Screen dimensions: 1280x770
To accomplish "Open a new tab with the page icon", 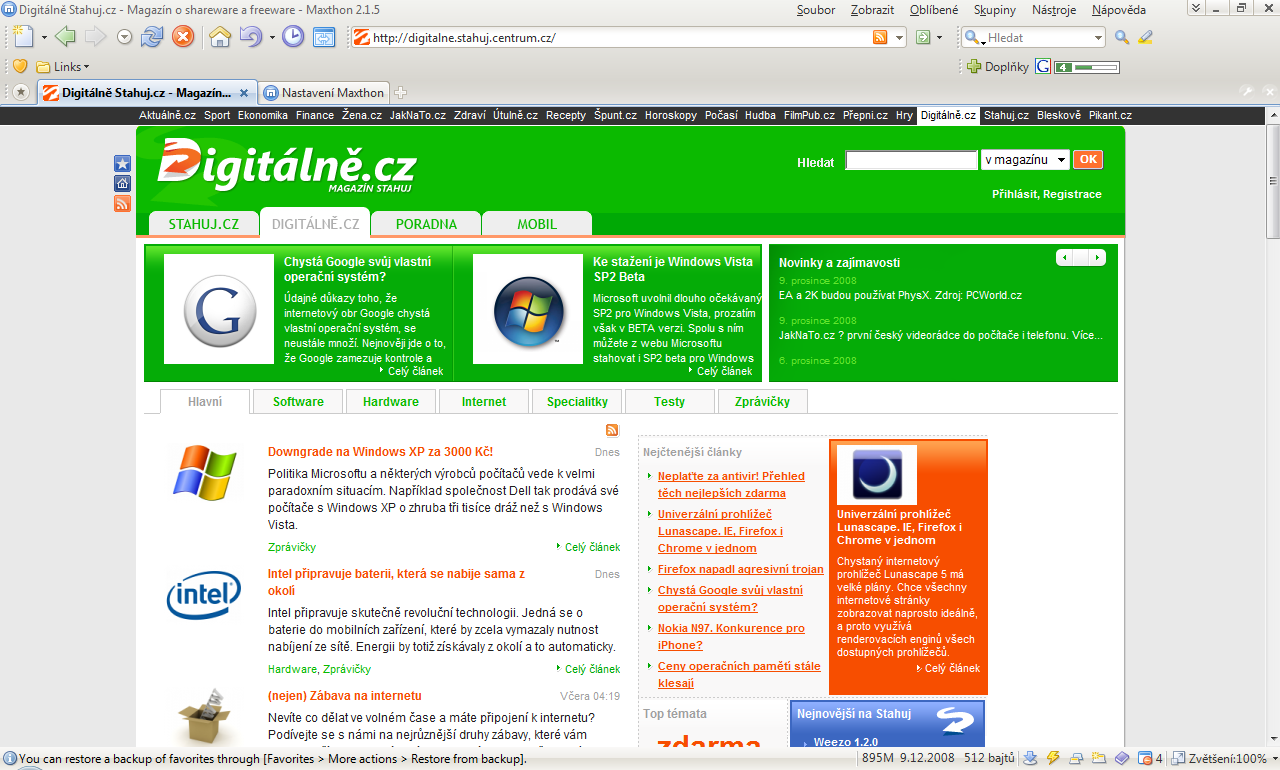I will pyautogui.click(x=25, y=37).
